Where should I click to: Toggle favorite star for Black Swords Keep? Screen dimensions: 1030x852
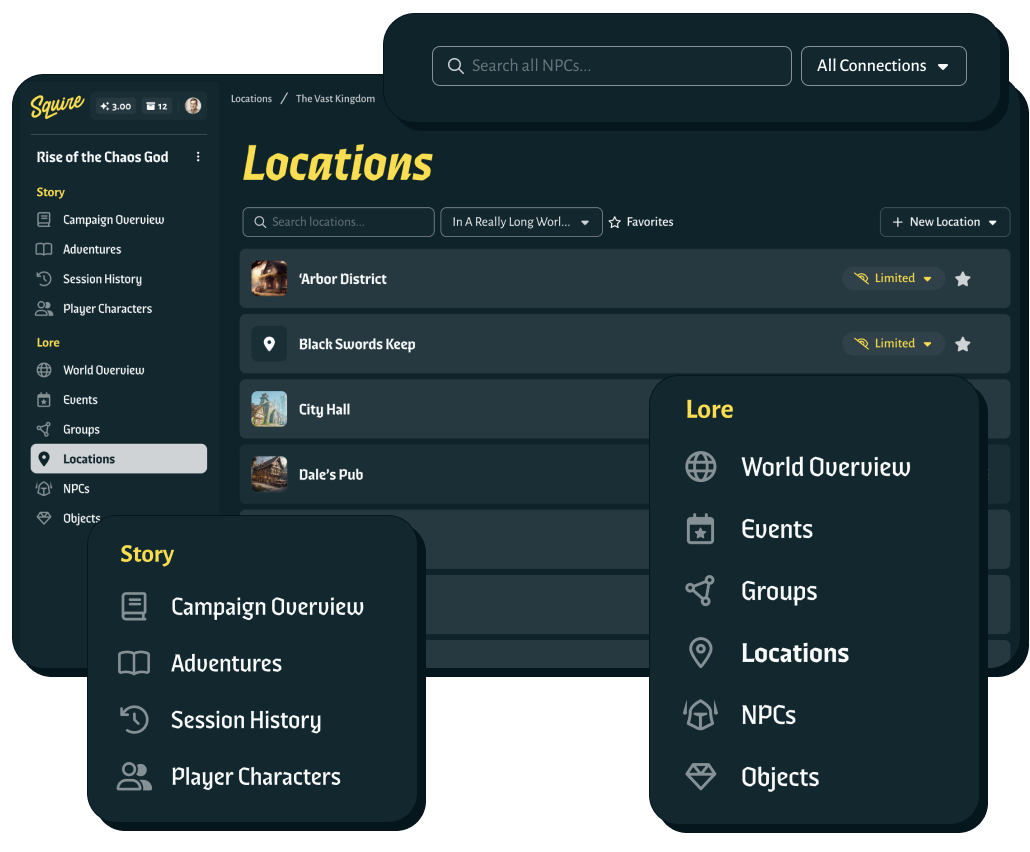(962, 344)
